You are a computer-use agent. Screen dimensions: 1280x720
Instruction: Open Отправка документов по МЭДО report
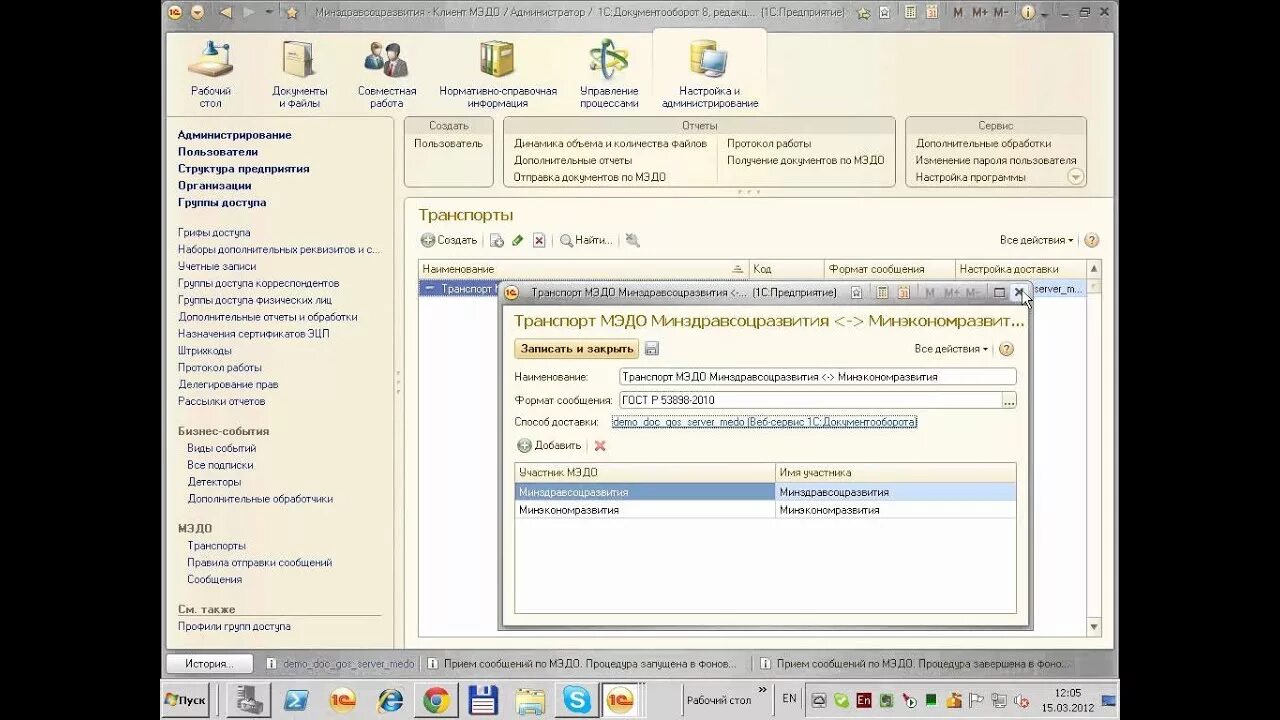(590, 177)
